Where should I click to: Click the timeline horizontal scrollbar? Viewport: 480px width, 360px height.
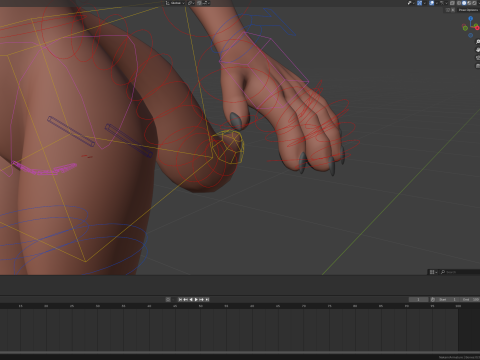point(240,352)
